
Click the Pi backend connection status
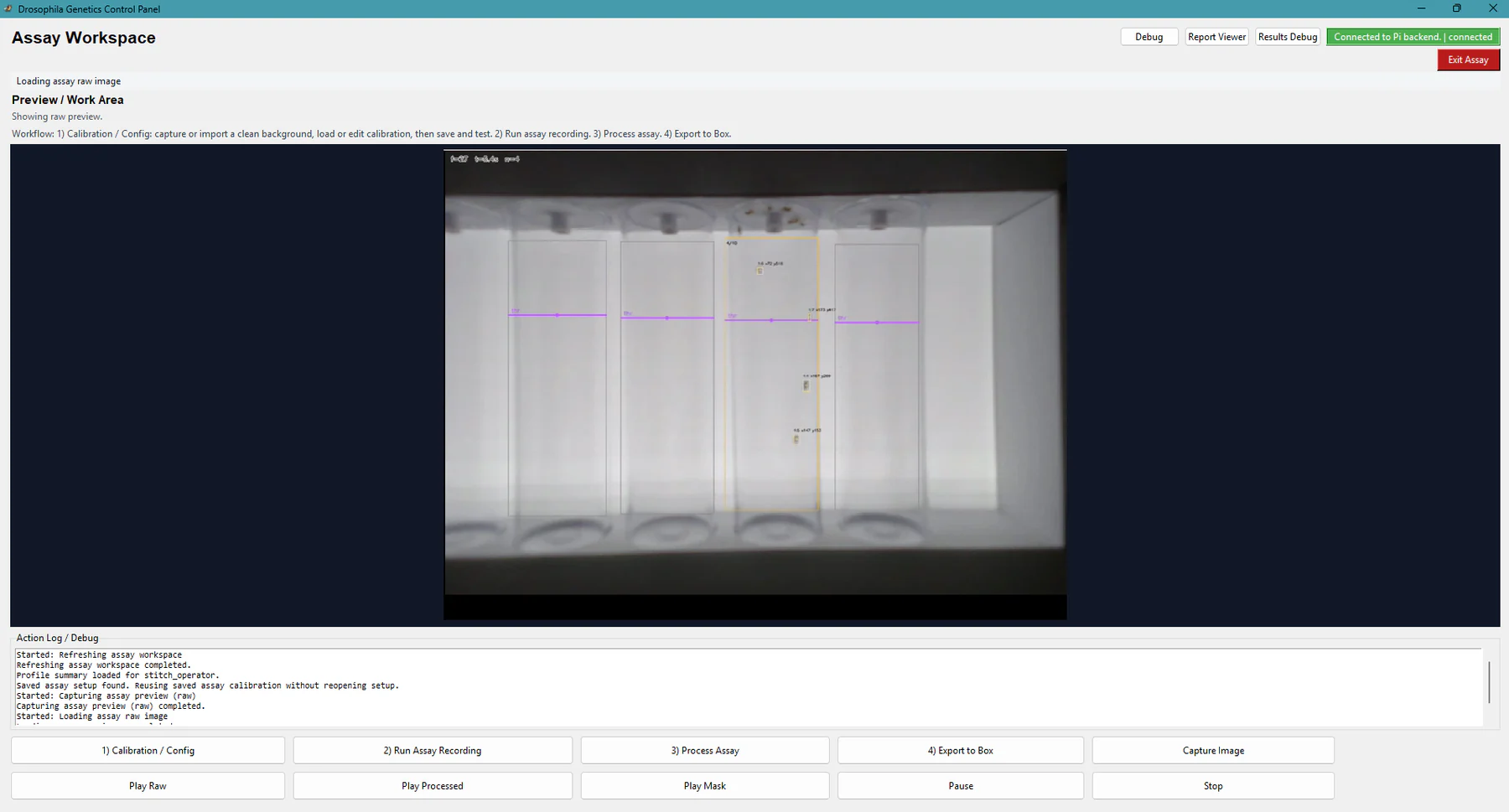click(x=1413, y=37)
